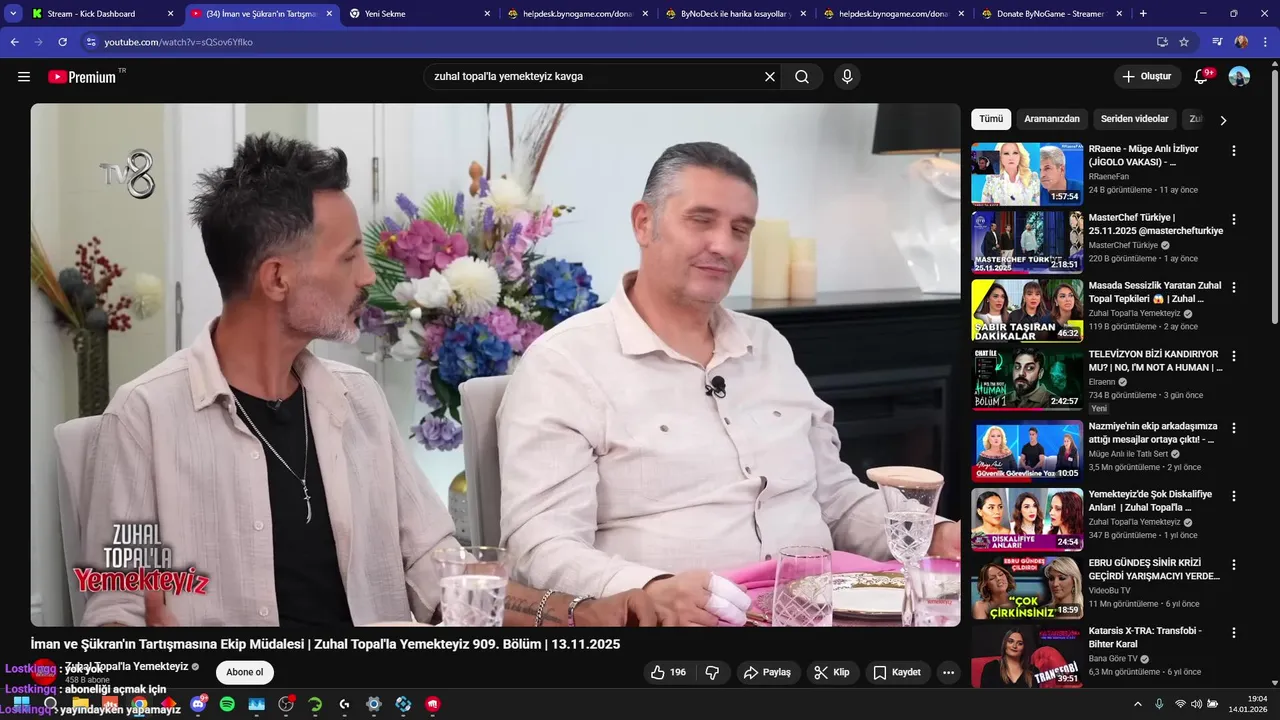Go forward with the browser forward arrow
The width and height of the screenshot is (1280, 720).
39,42
